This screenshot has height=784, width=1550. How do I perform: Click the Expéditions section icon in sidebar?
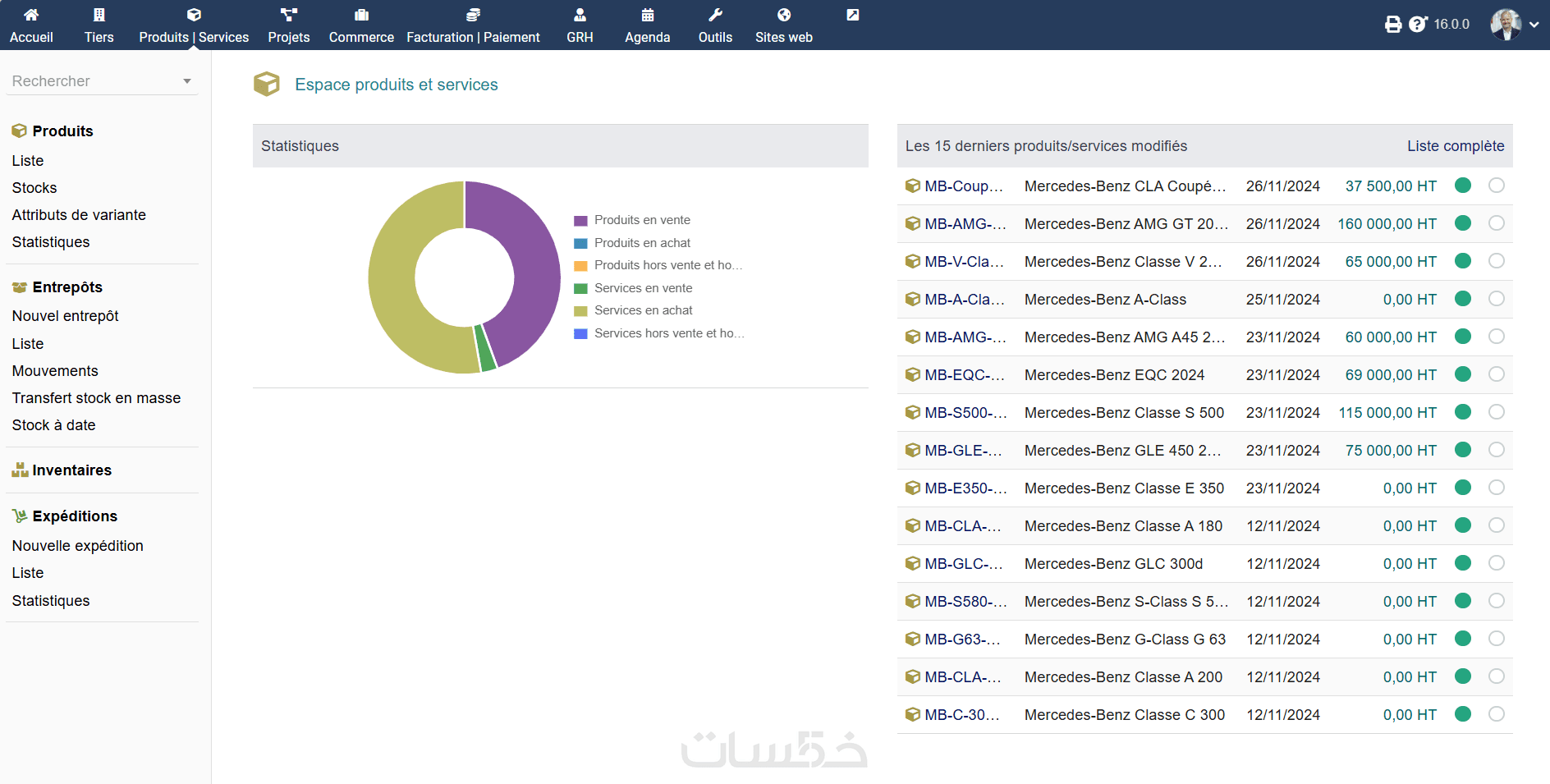[20, 516]
